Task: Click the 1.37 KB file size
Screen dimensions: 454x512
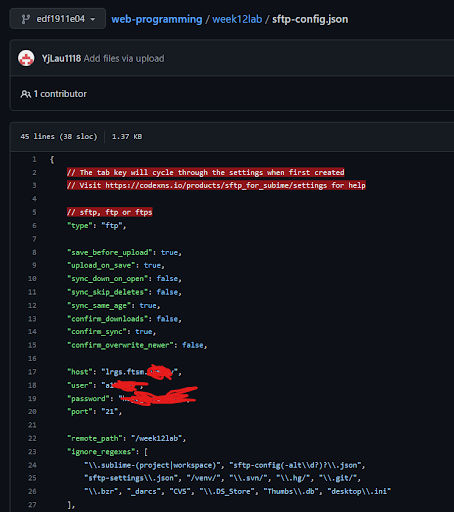Action: click(127, 137)
